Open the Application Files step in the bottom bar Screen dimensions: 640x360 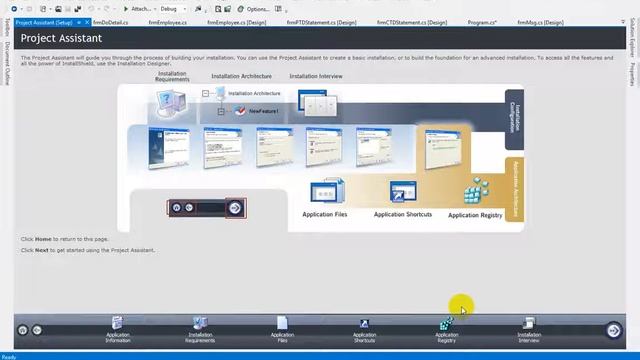click(282, 329)
